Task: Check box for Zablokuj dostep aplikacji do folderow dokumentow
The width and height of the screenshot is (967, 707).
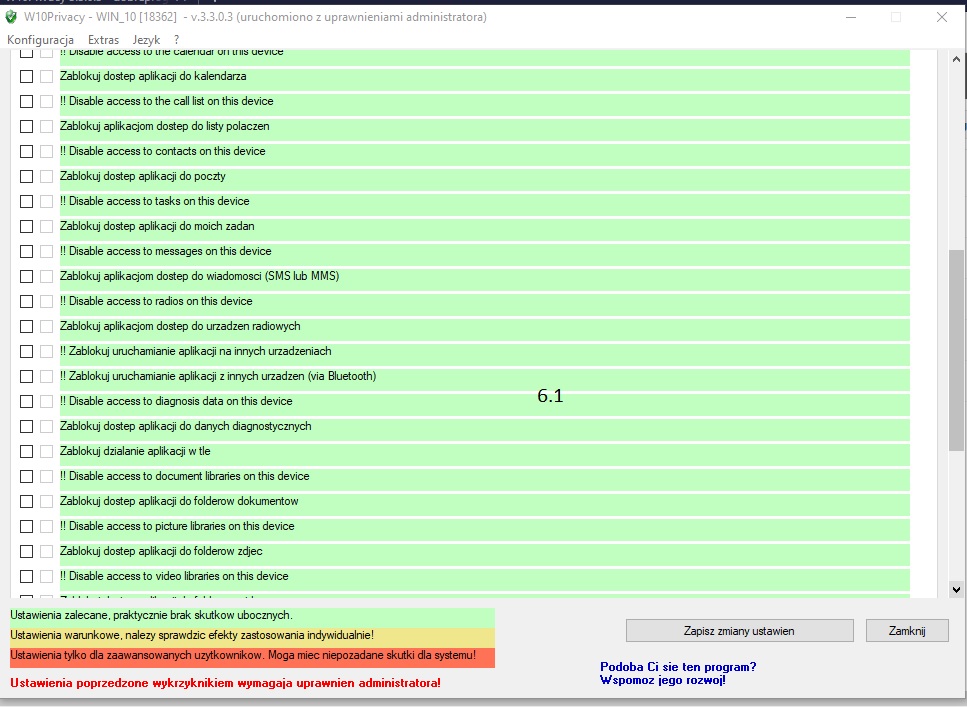Action: [27, 501]
